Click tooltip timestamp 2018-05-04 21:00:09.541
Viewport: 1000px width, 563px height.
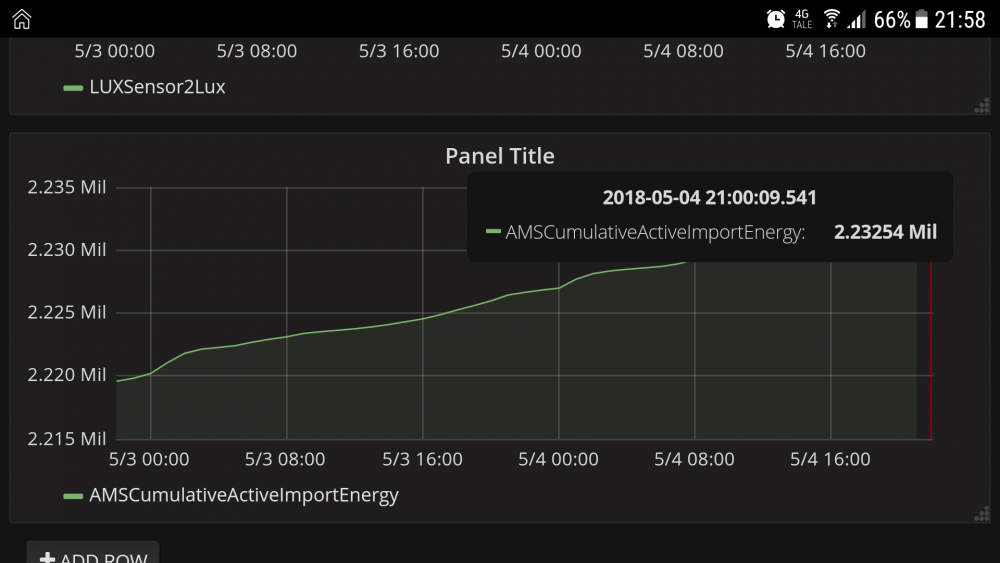tap(709, 198)
